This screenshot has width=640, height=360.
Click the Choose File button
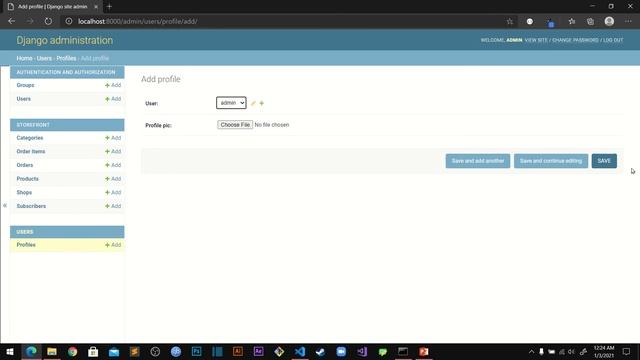click(x=235, y=124)
